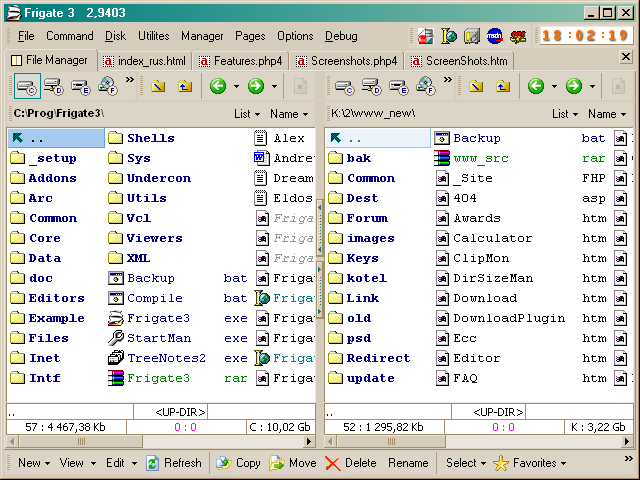Open the New dropdown in bottom bar
Image resolution: width=640 pixels, height=480 pixels.
click(34, 463)
